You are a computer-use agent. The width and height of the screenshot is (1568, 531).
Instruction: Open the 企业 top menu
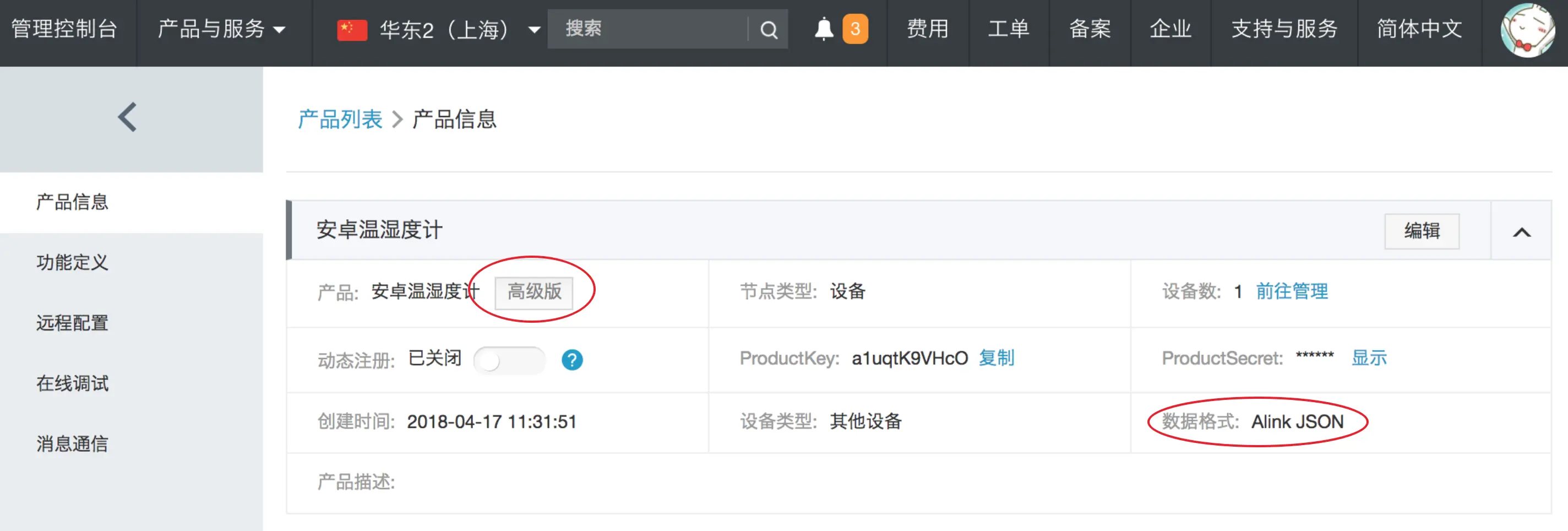(1170, 29)
